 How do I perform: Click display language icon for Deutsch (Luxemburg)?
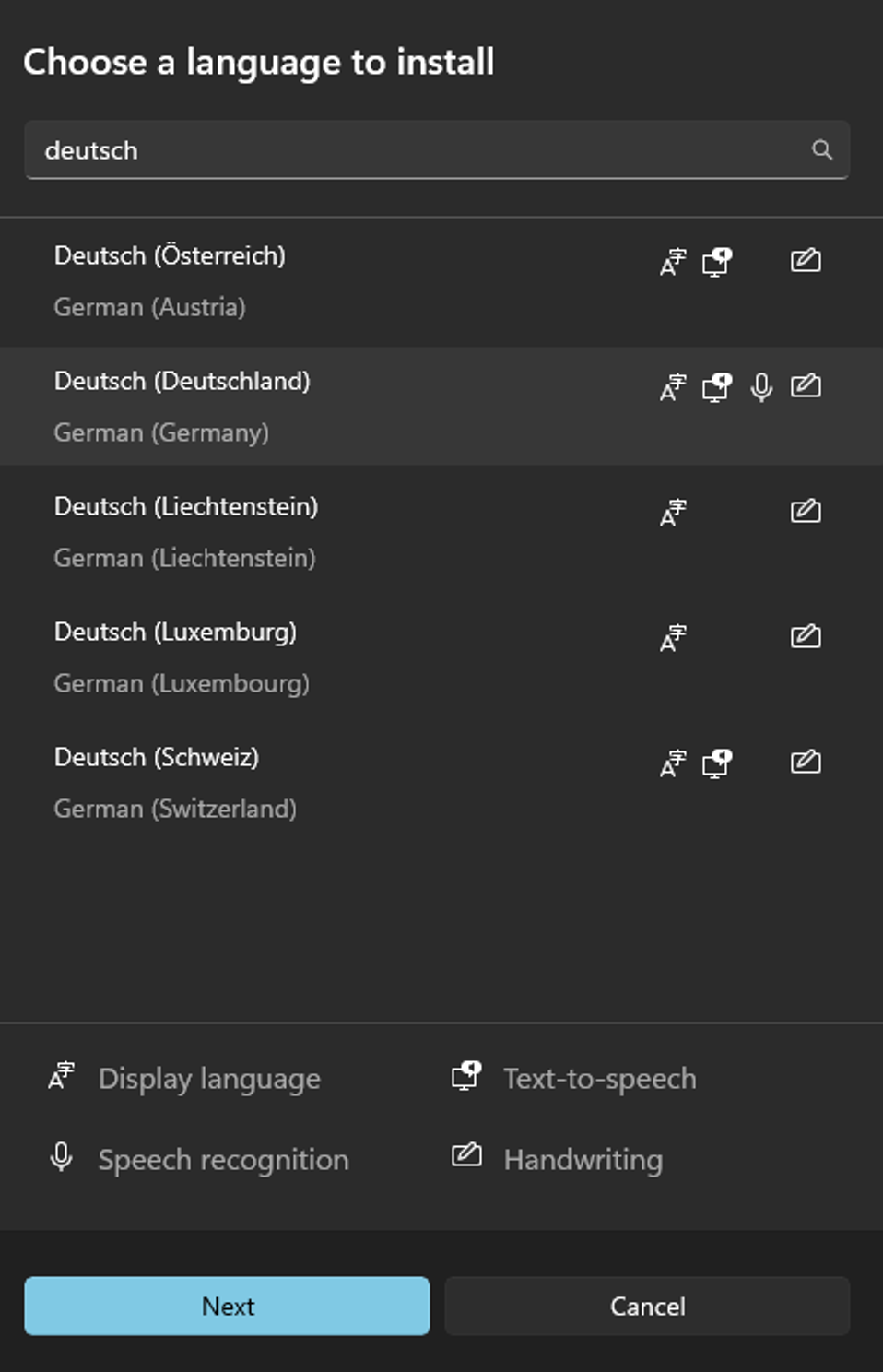coord(674,638)
